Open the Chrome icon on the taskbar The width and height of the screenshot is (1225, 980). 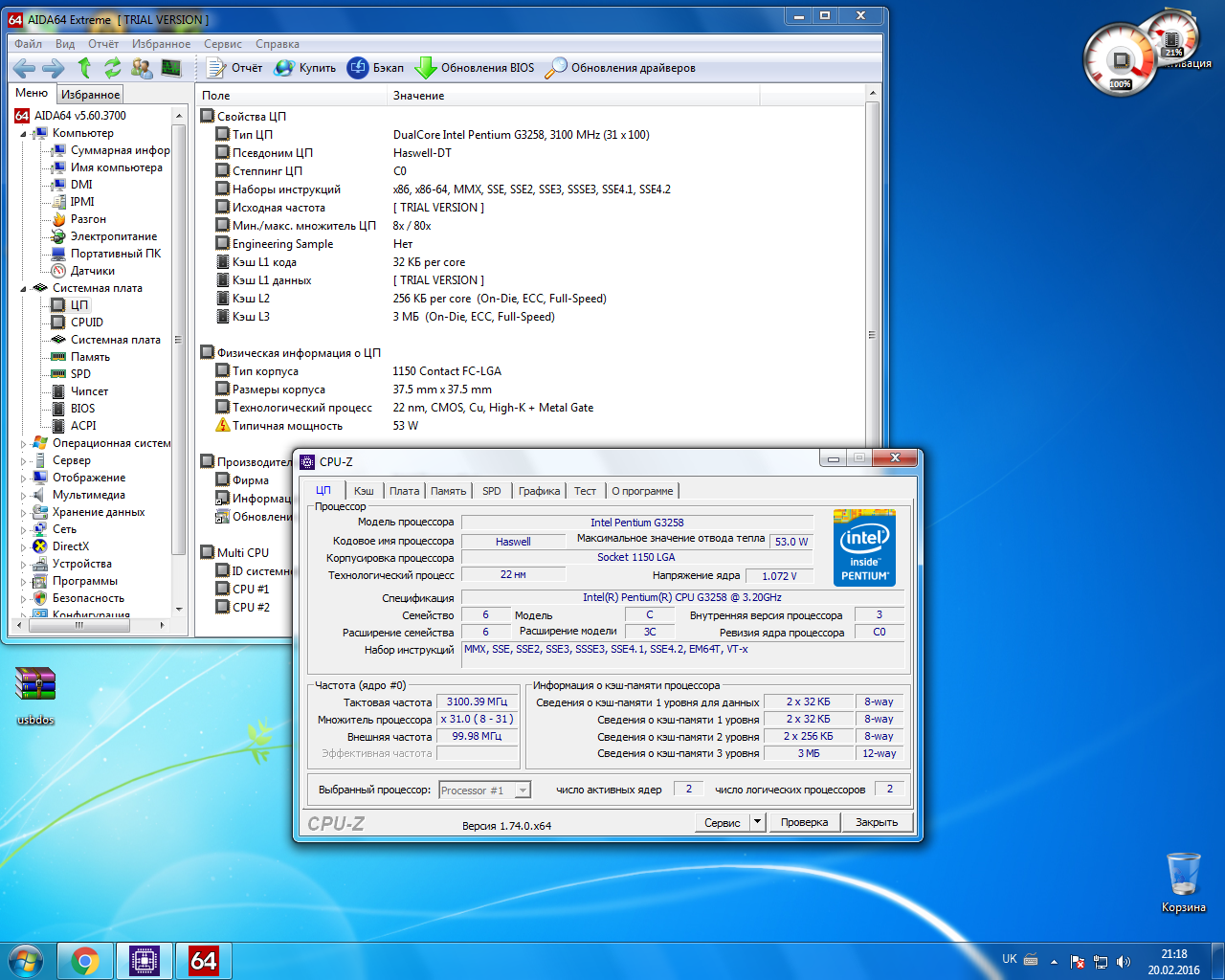pos(85,960)
